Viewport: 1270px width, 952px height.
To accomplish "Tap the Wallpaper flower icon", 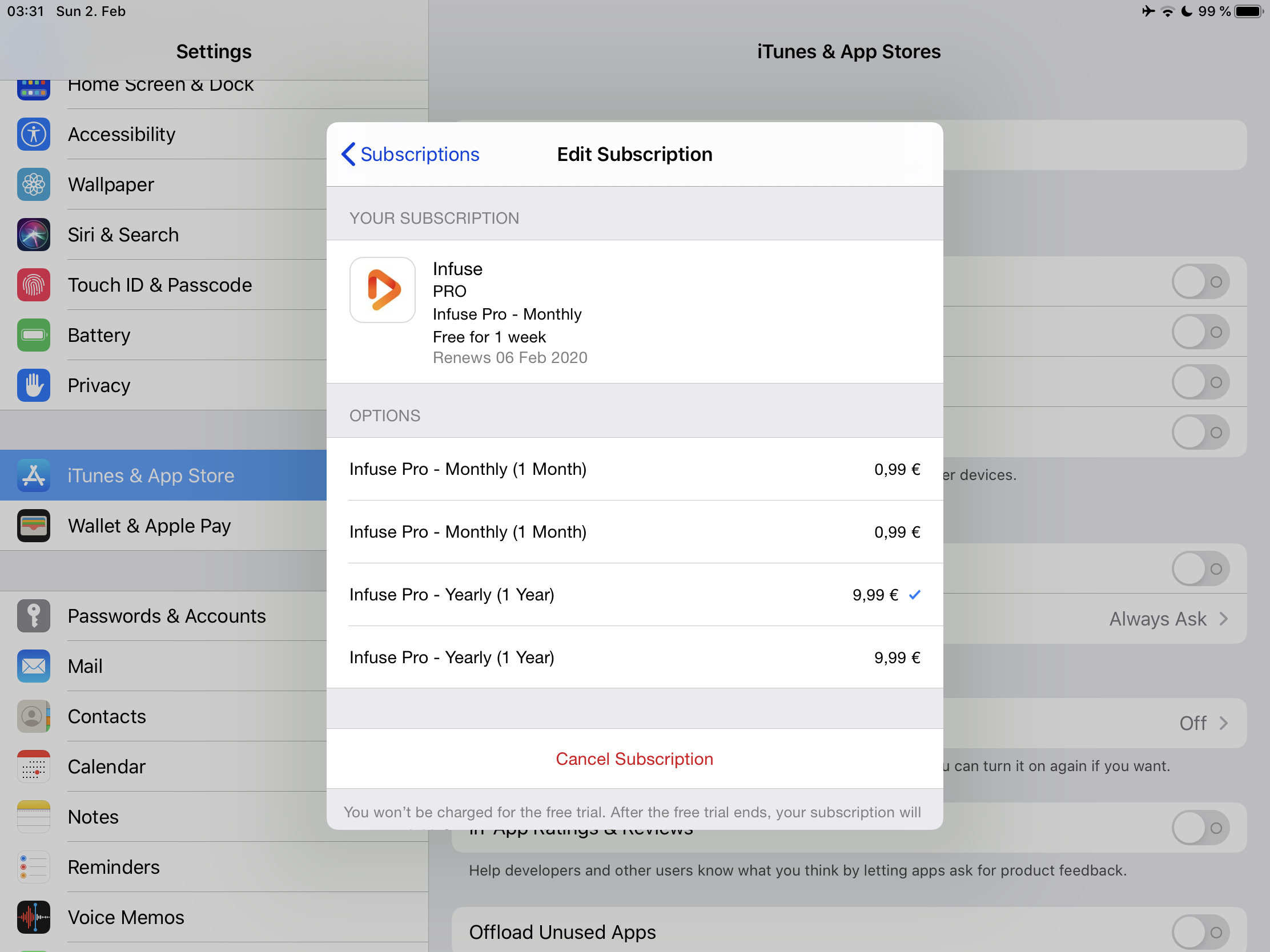I will tap(33, 184).
